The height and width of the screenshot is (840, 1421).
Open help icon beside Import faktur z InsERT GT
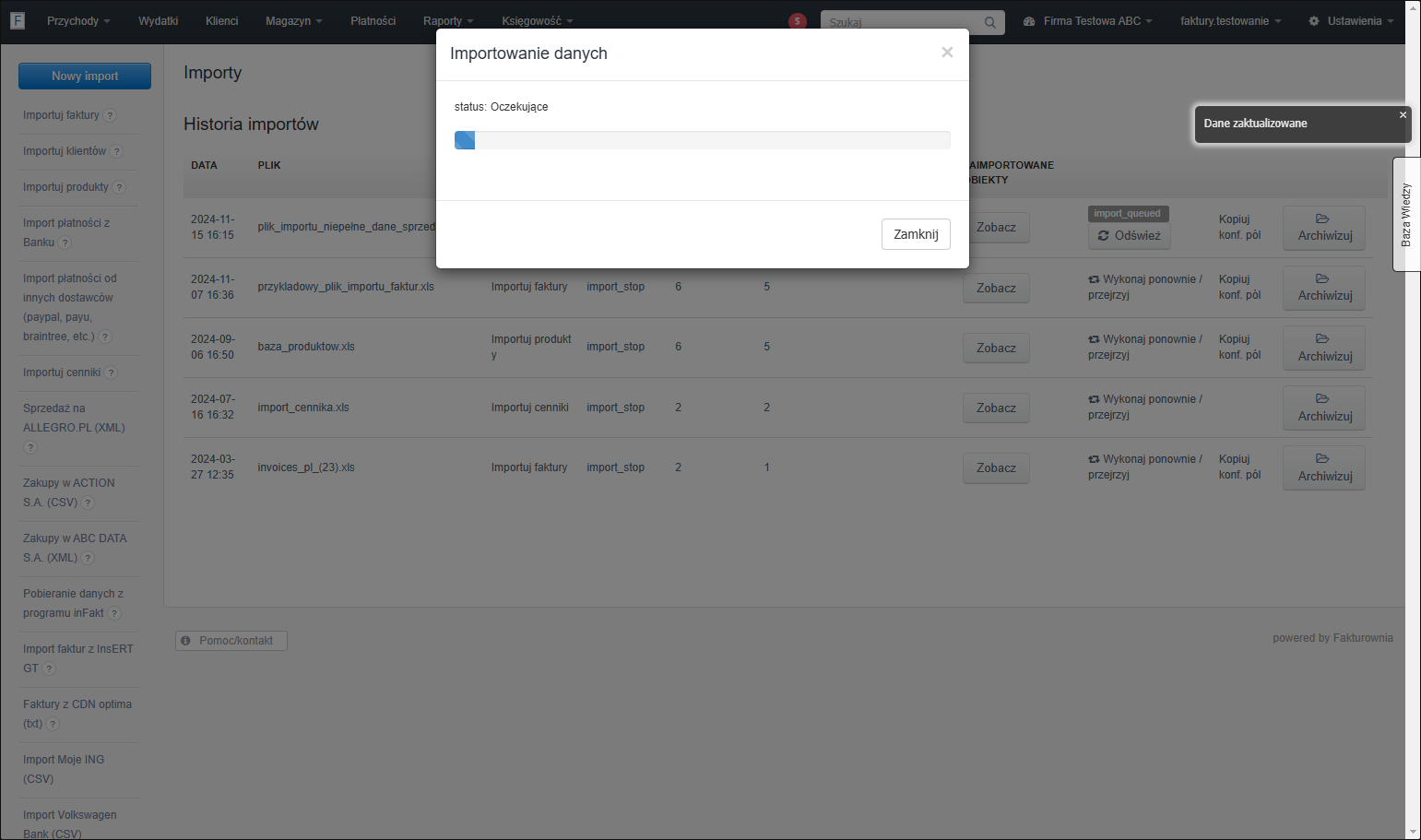[49, 668]
